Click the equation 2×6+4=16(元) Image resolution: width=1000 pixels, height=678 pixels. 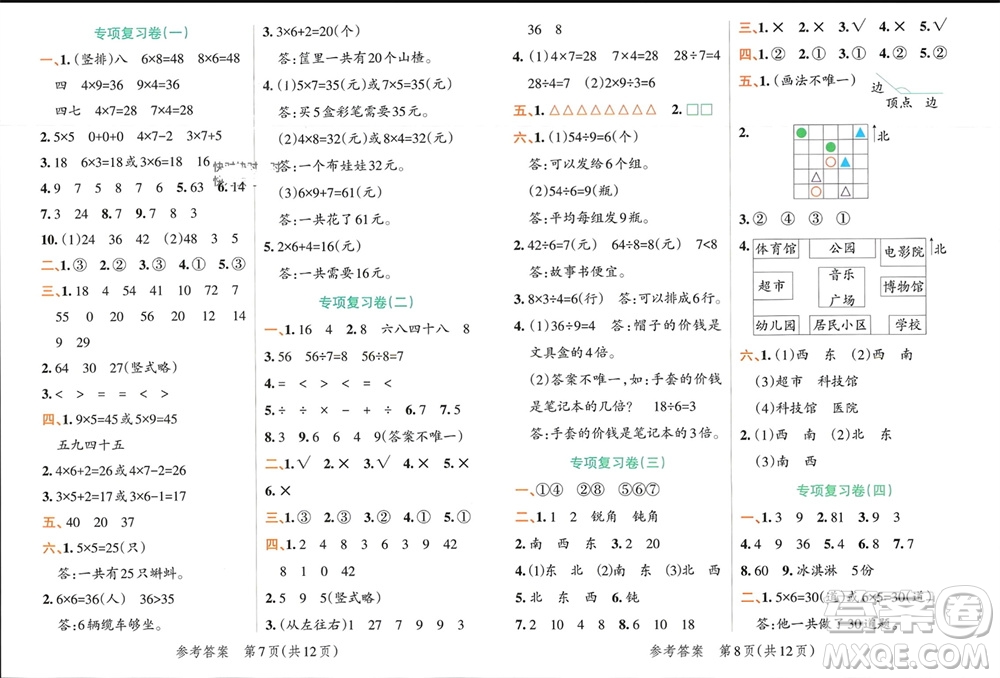(x=318, y=246)
